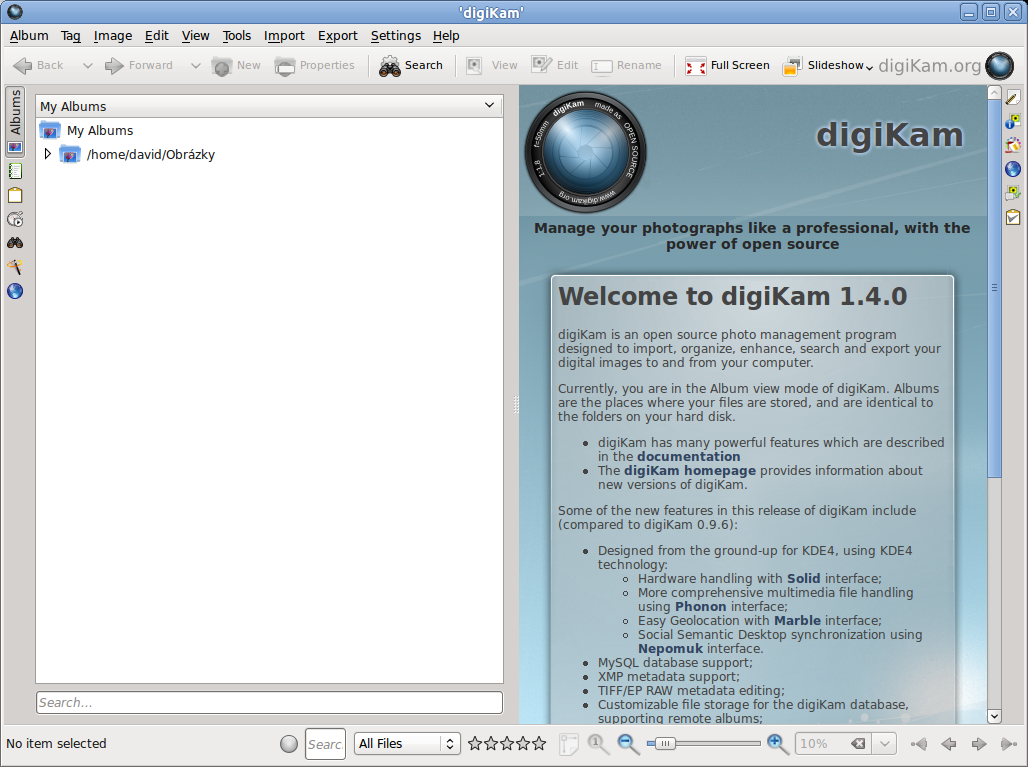Open the Tags sidebar notebook icon

click(15, 171)
